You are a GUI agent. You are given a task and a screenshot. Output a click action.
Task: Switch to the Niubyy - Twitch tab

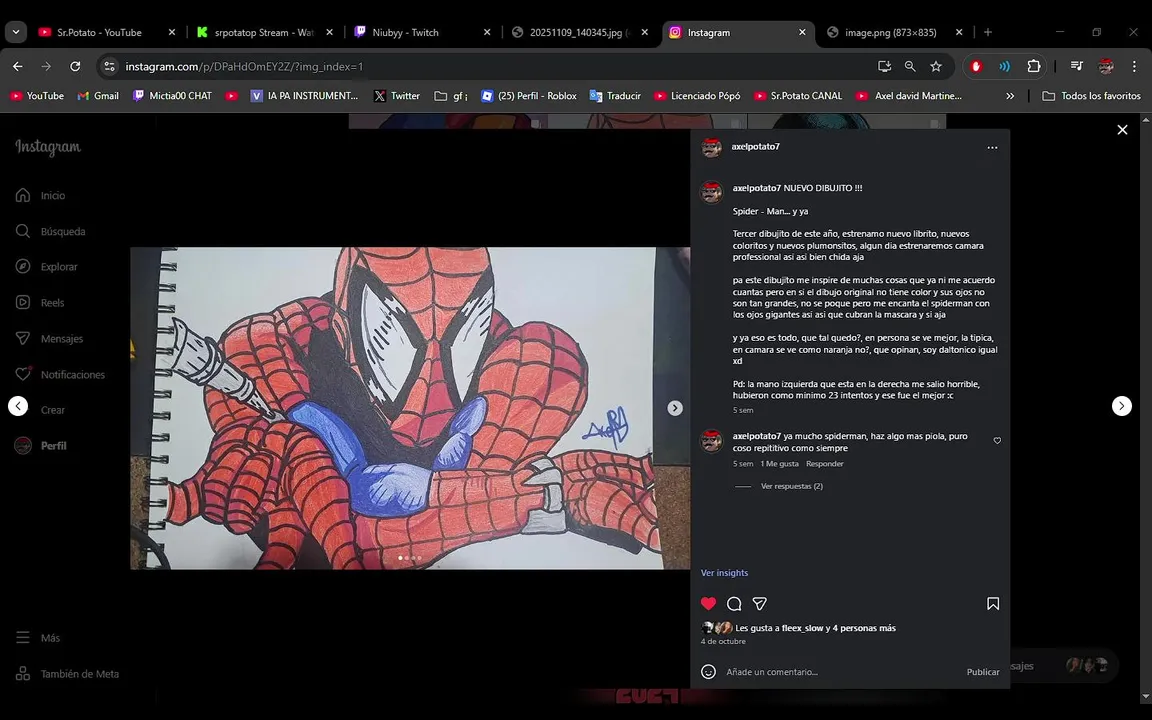[x=405, y=32]
